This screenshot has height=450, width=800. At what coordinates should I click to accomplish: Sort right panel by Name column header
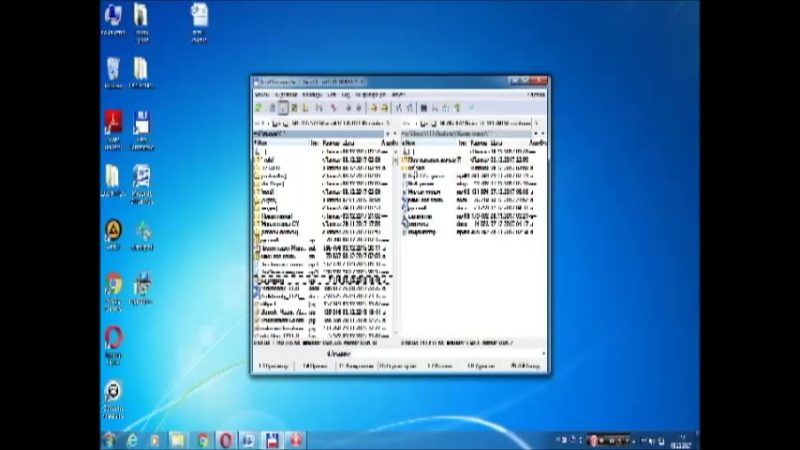tap(430, 143)
